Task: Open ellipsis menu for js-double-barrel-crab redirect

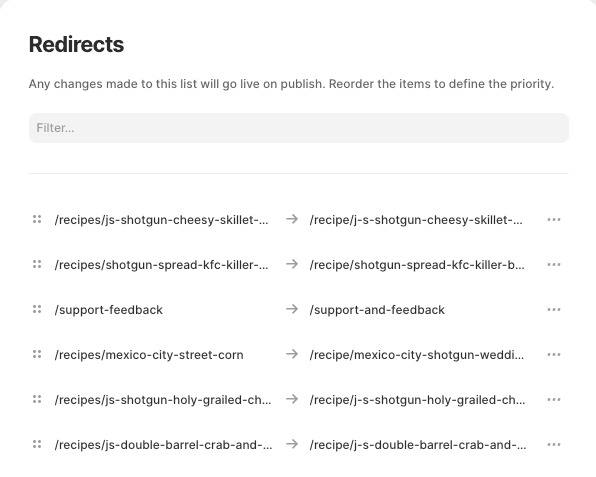Action: pos(554,445)
